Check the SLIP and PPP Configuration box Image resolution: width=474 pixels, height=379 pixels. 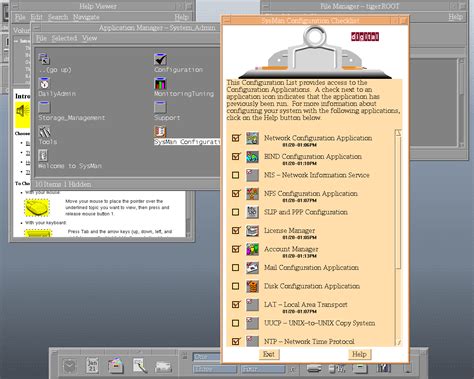235,212
